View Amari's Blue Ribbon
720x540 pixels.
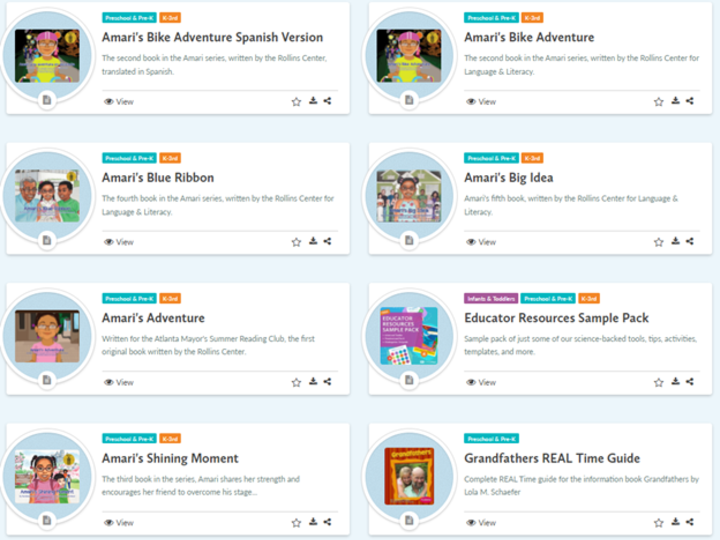pos(119,242)
